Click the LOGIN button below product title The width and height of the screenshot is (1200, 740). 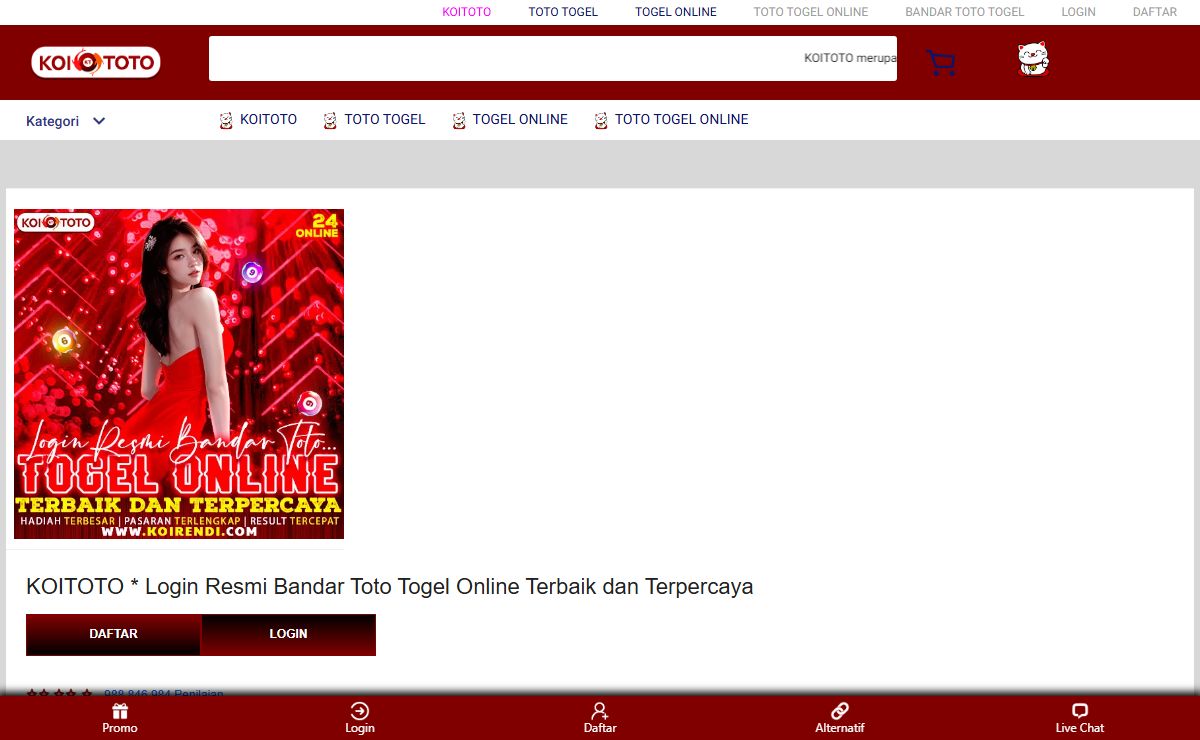[x=288, y=634]
